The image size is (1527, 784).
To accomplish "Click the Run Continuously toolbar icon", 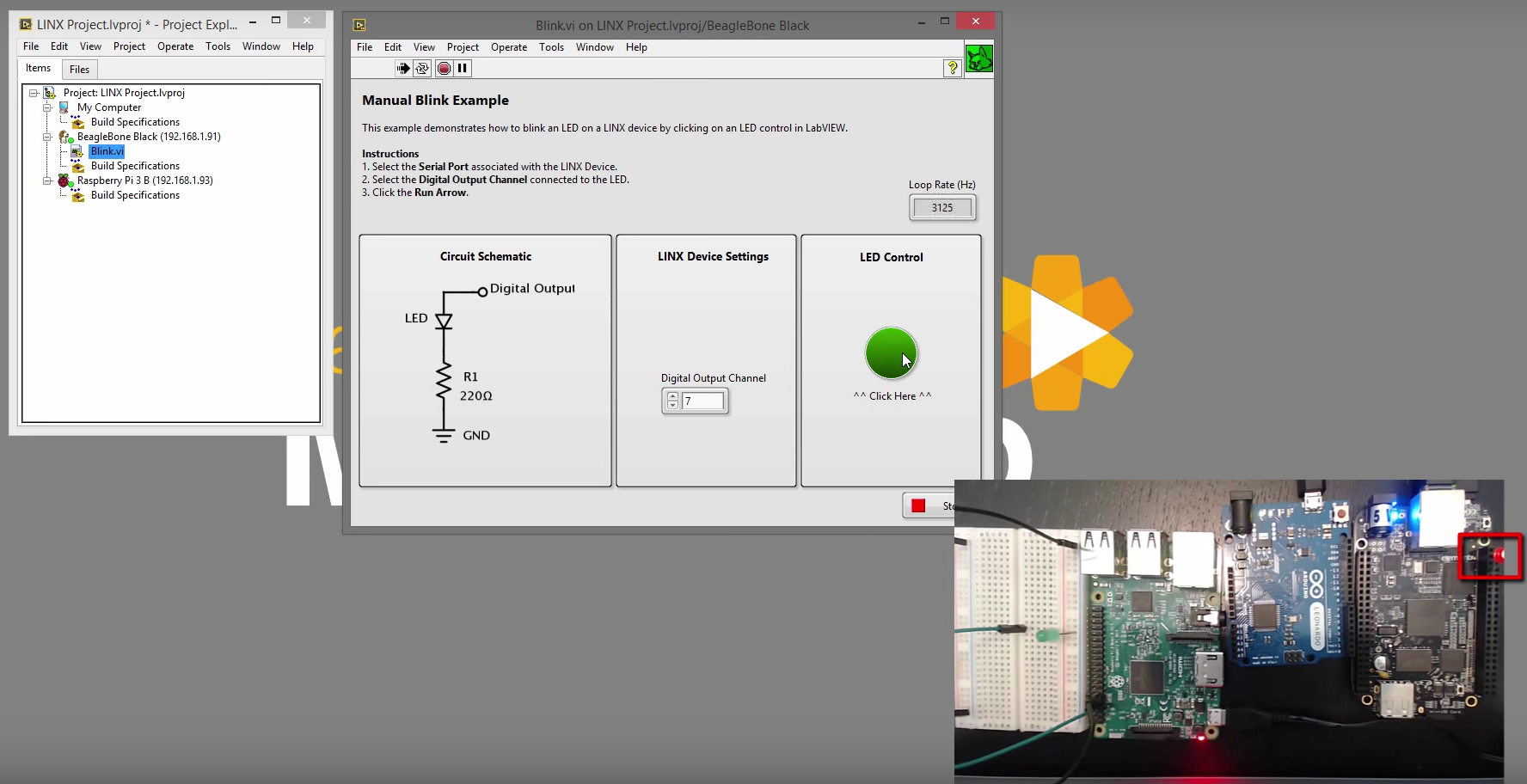I will click(422, 68).
